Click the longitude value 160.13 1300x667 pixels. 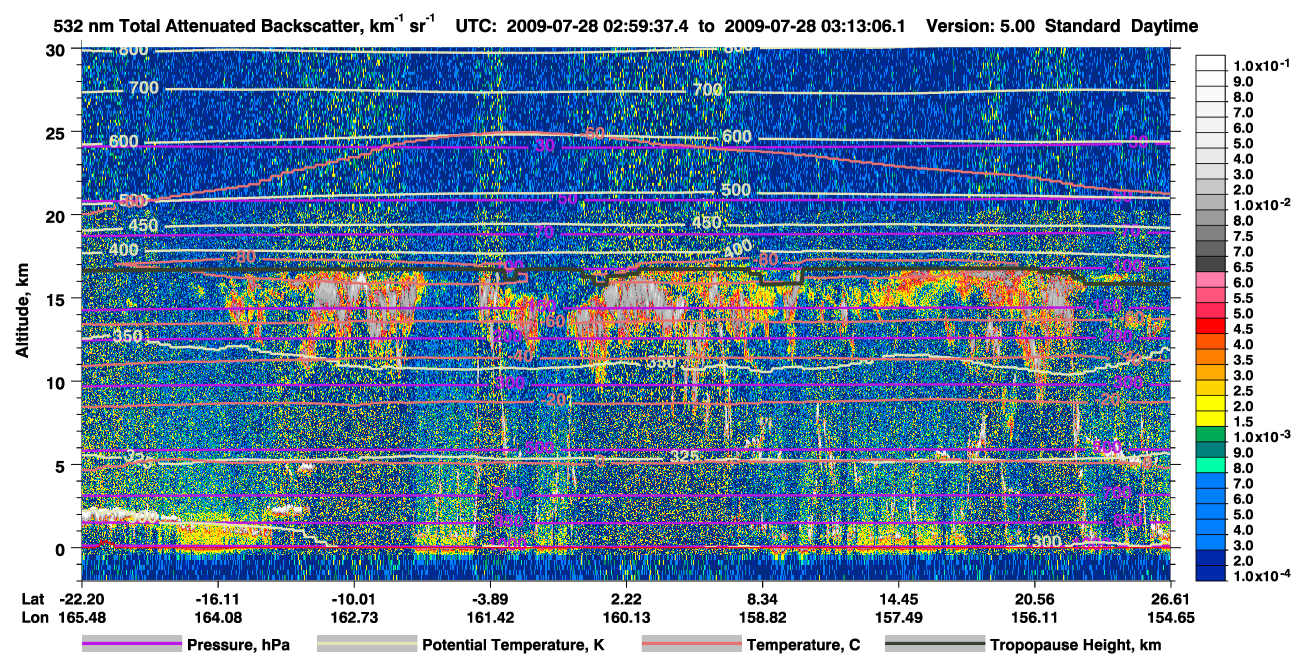click(626, 617)
